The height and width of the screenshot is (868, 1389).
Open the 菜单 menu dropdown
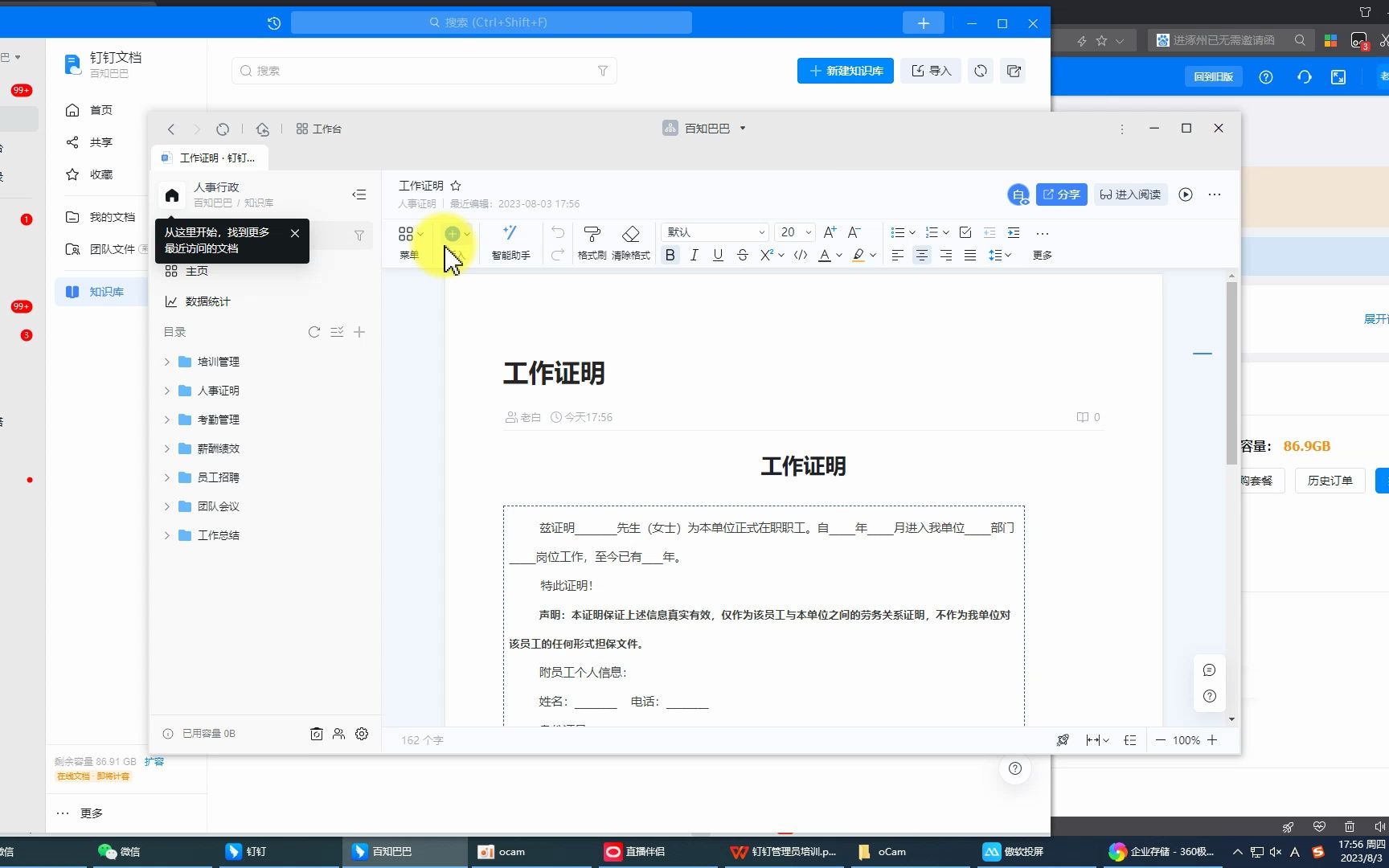pyautogui.click(x=410, y=242)
